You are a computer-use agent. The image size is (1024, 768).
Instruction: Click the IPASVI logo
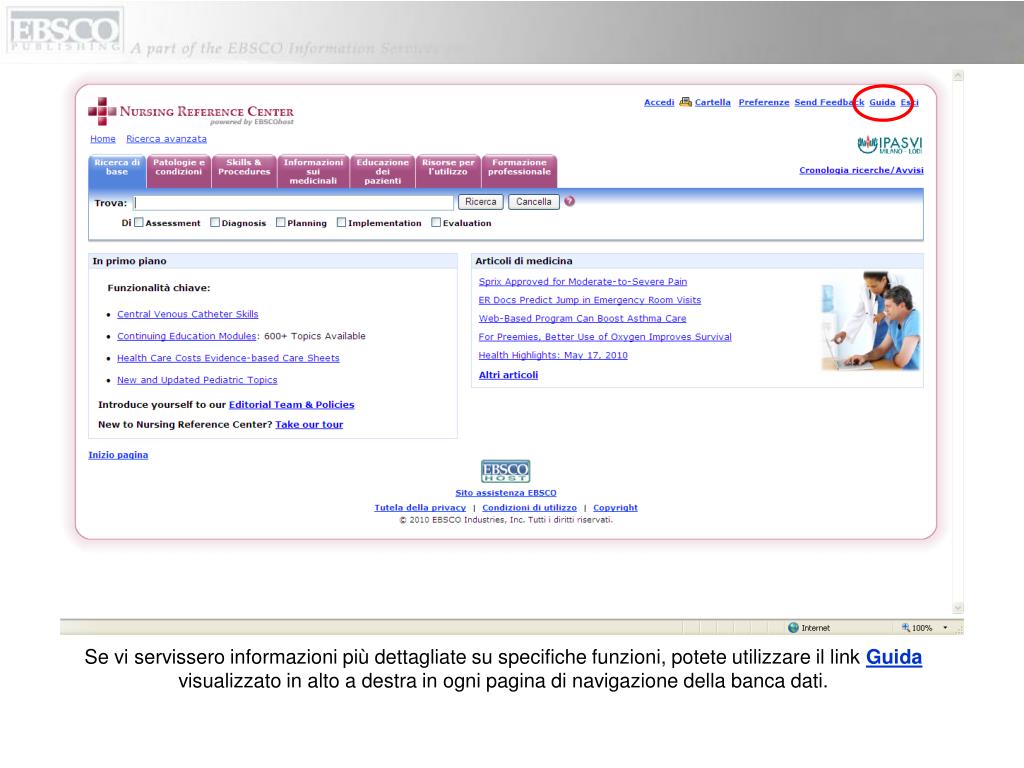(x=889, y=144)
